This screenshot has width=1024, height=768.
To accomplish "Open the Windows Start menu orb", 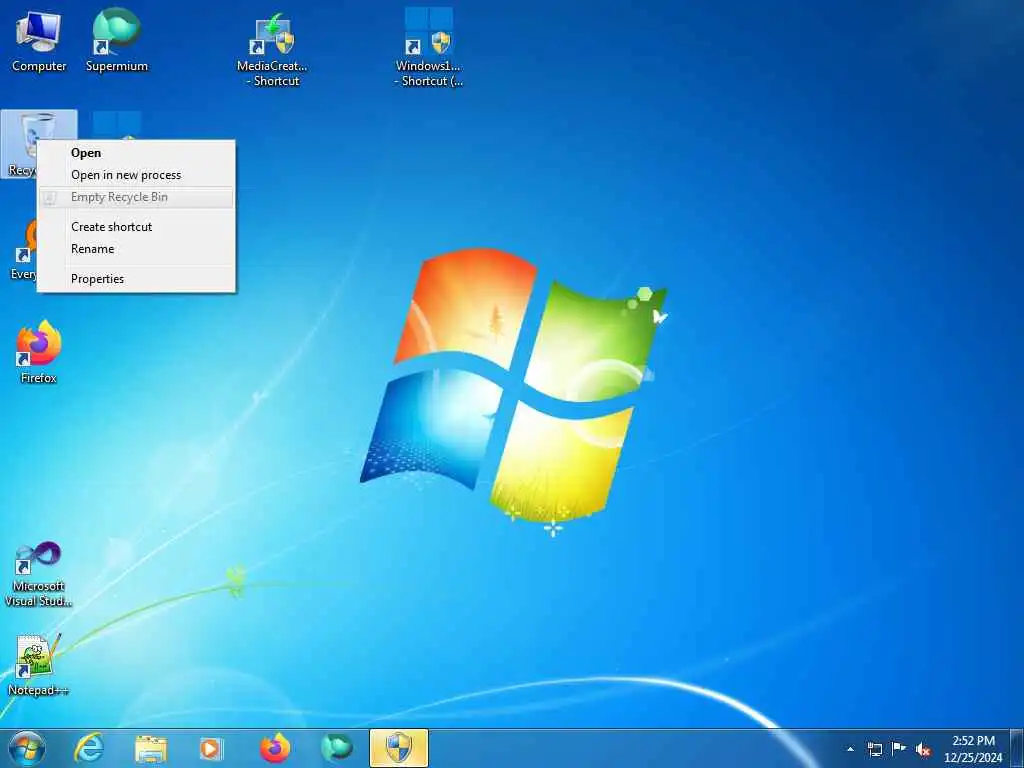I will [27, 748].
